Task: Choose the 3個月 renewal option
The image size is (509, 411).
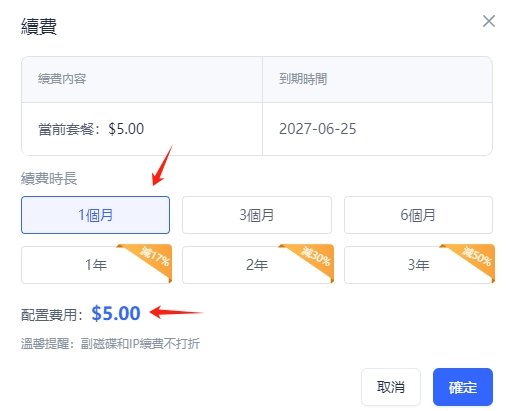Action: click(257, 215)
